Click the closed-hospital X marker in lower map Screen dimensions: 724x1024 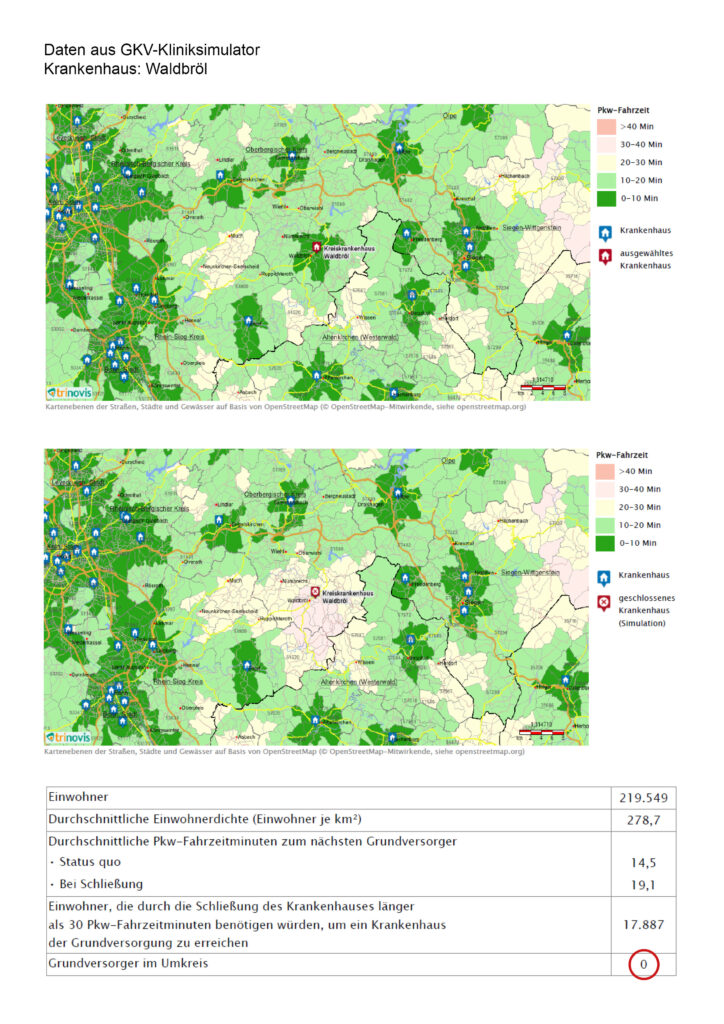[x=315, y=592]
